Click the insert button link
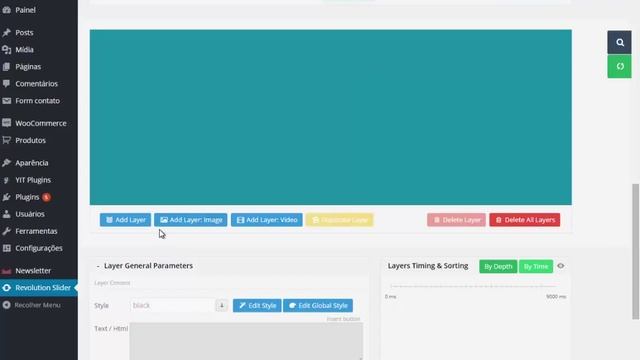Viewport: 640px width, 360px height. click(343, 319)
